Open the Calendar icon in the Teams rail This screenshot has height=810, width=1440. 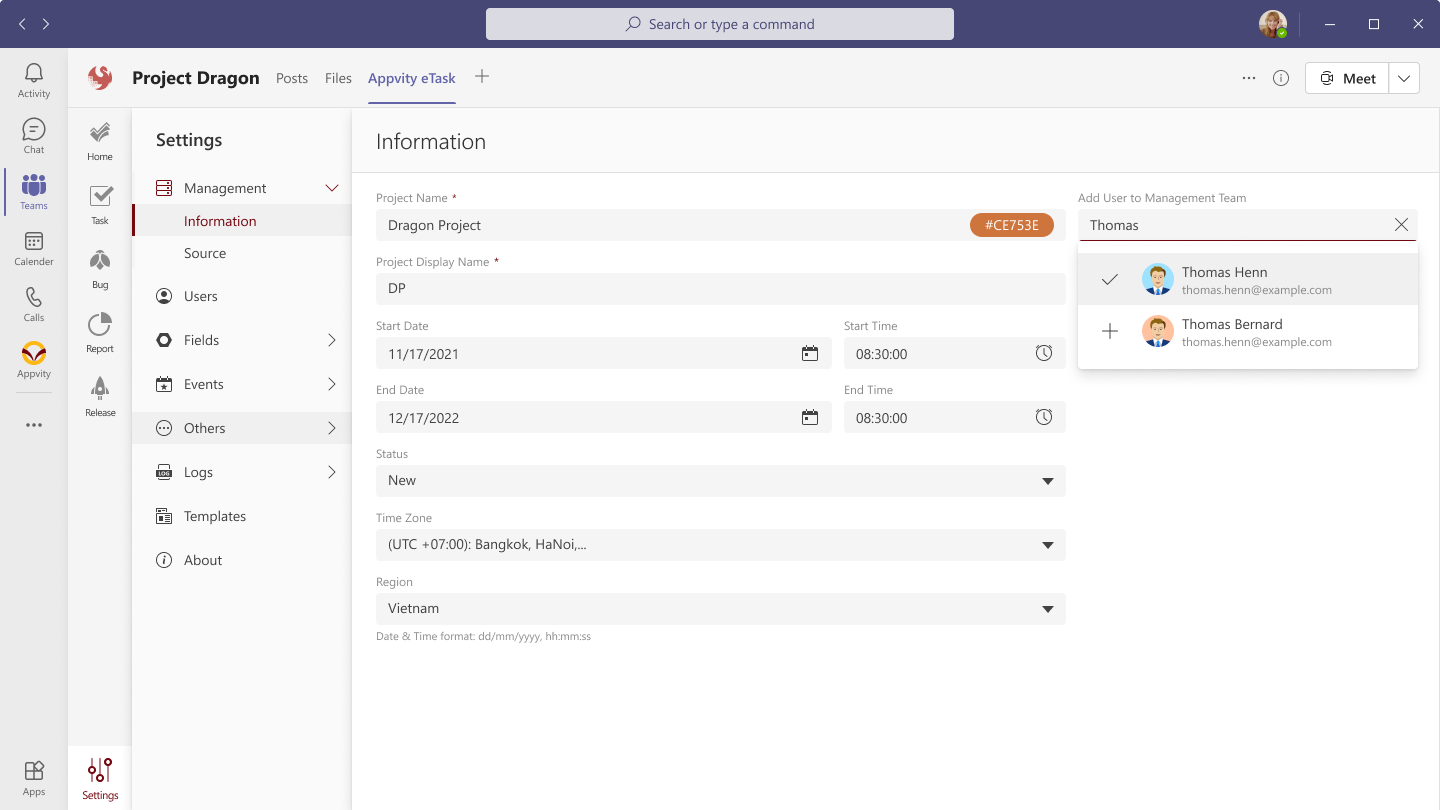tap(33, 243)
